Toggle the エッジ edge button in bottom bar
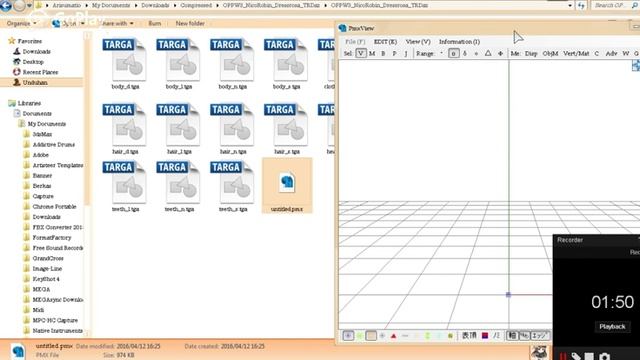 (x=539, y=336)
